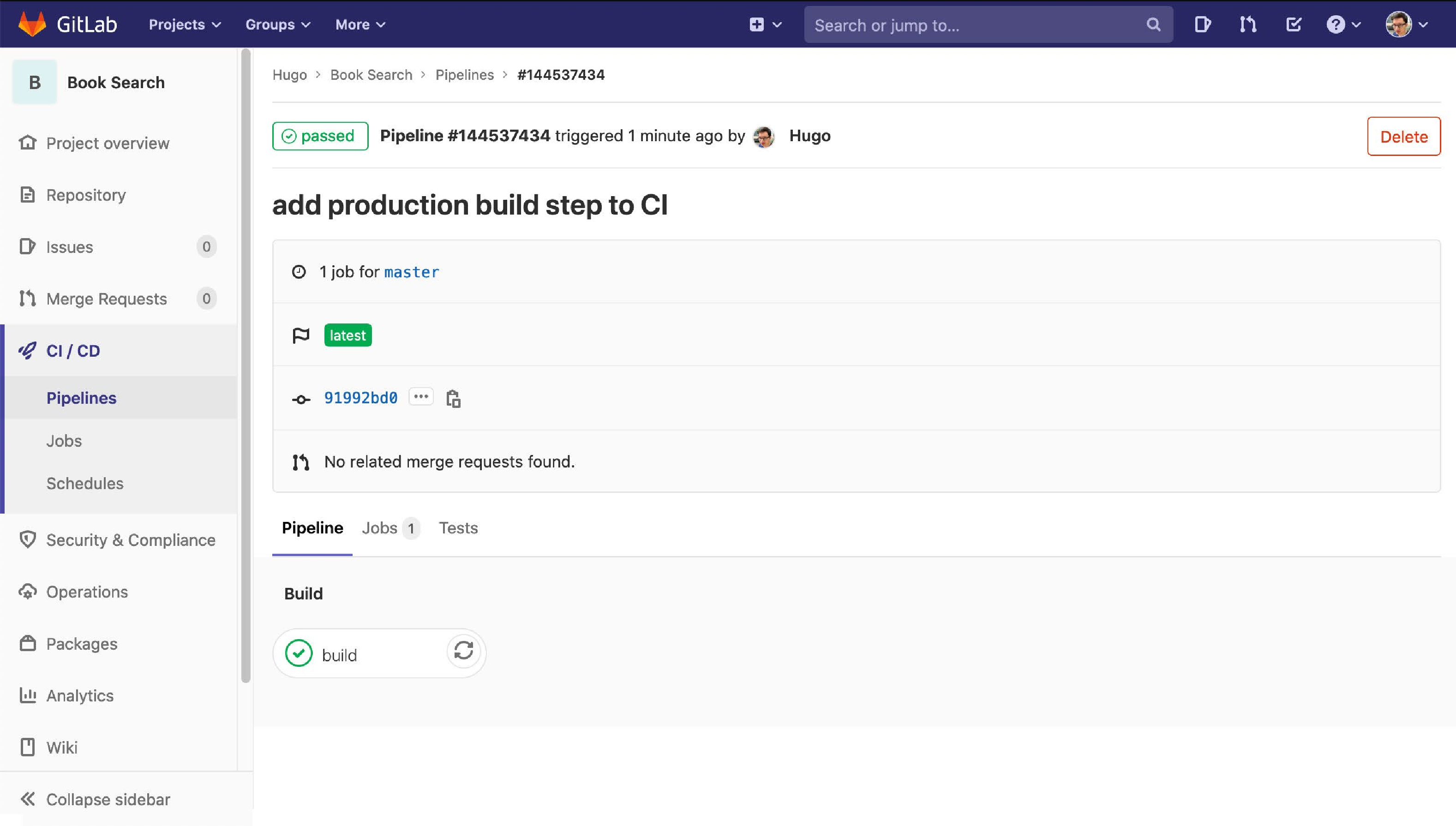Go to Merge Requests in the sidebar
Viewport: 1456px width, 826px height.
pos(107,299)
